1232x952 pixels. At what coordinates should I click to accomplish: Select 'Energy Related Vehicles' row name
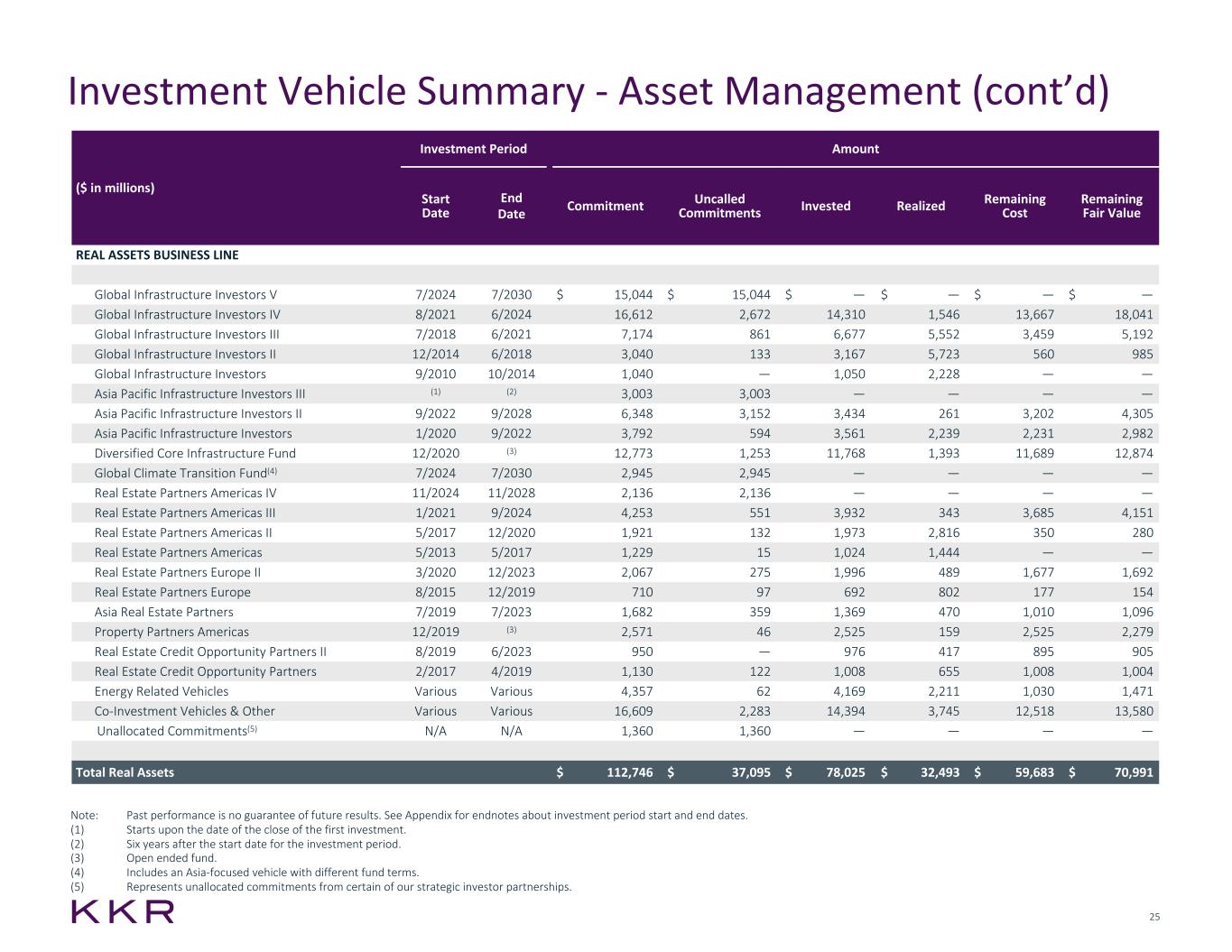[x=162, y=691]
